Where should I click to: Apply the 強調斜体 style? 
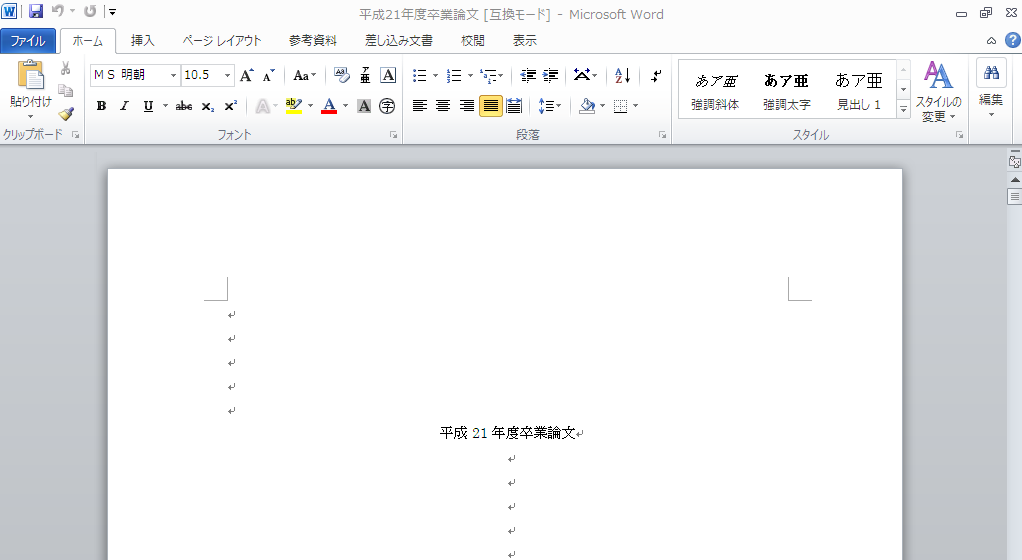(715, 90)
